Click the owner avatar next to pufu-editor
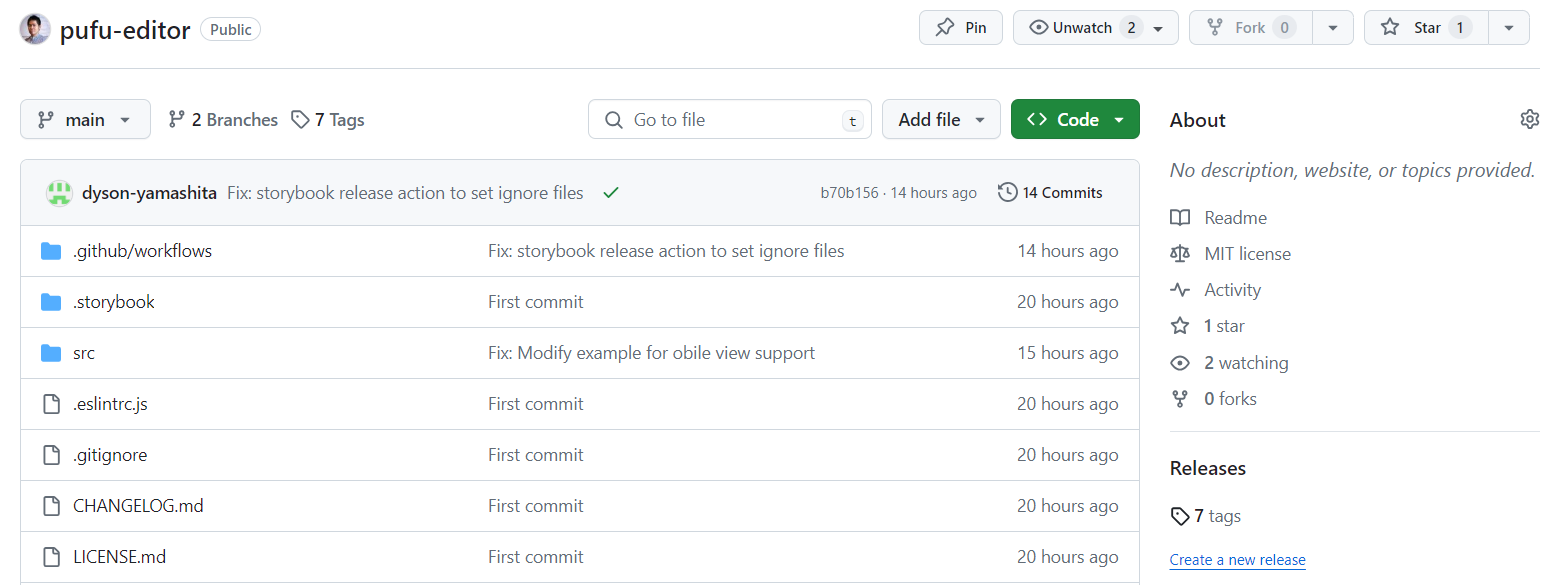 [x=35, y=29]
